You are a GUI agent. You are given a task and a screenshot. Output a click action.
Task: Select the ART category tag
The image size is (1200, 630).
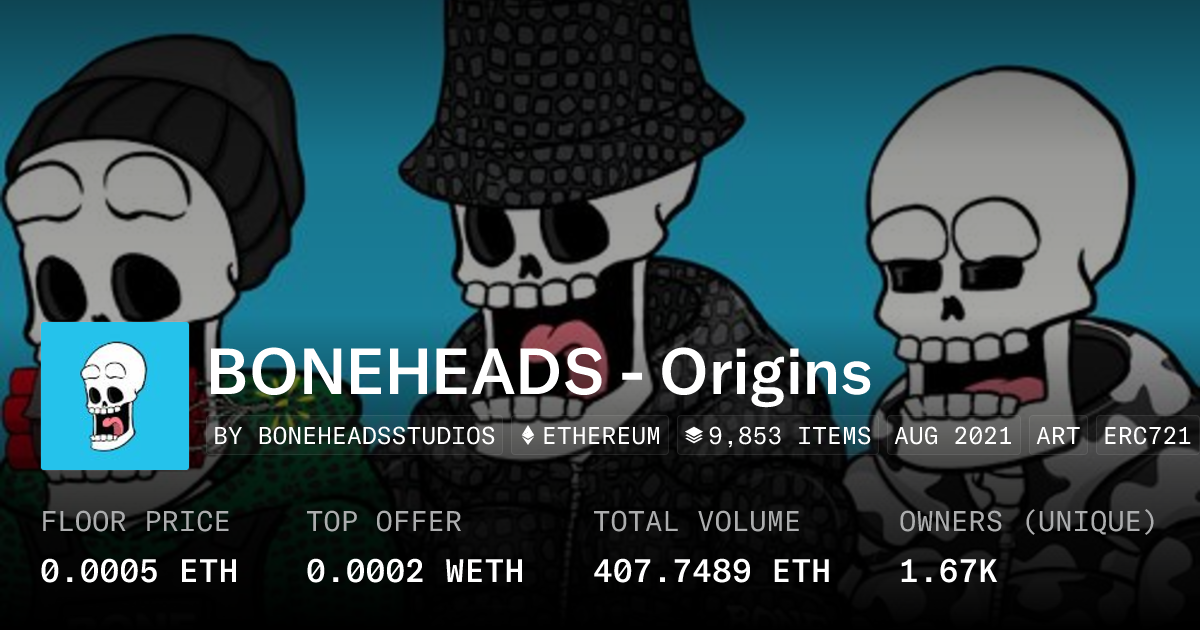[1058, 436]
